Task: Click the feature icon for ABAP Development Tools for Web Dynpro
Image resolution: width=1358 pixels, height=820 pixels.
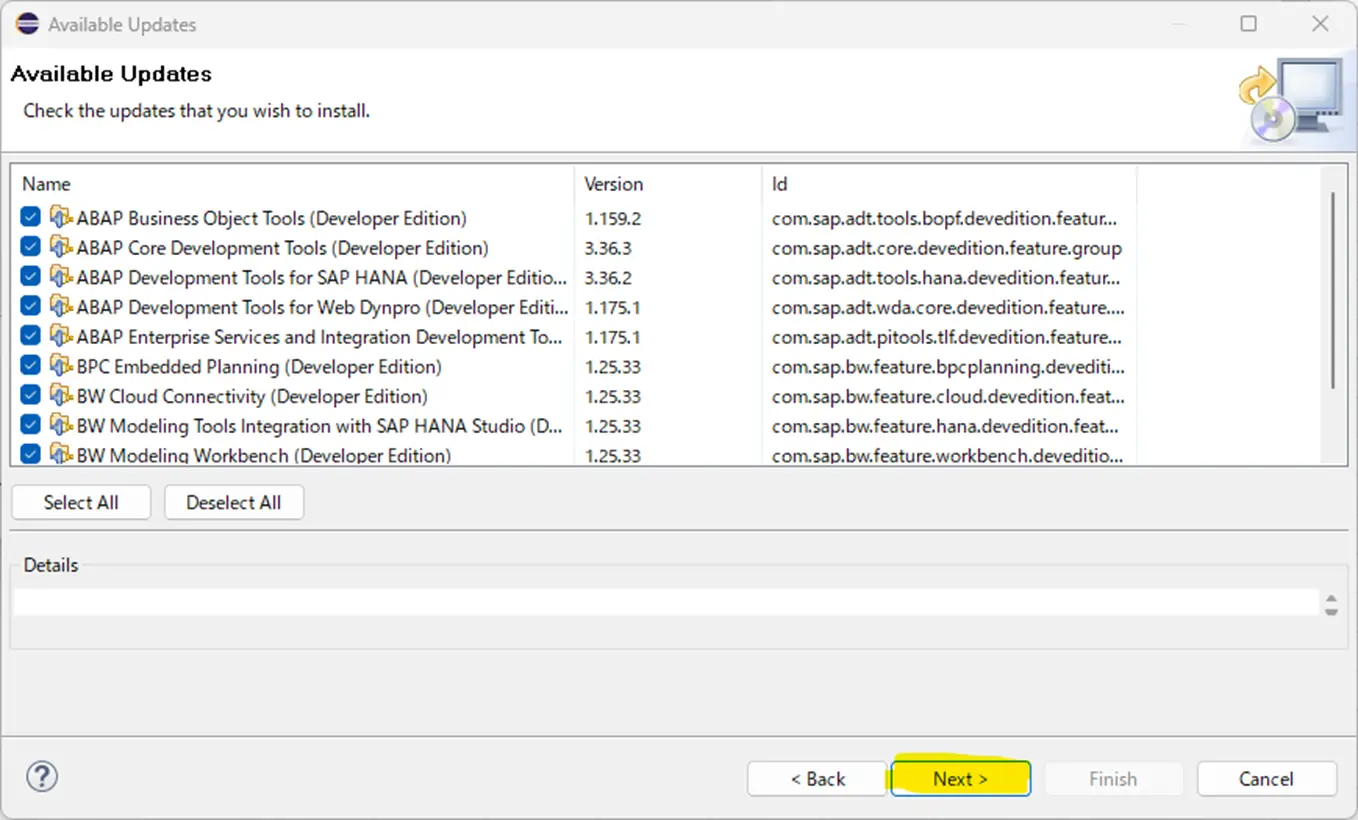Action: (x=61, y=306)
